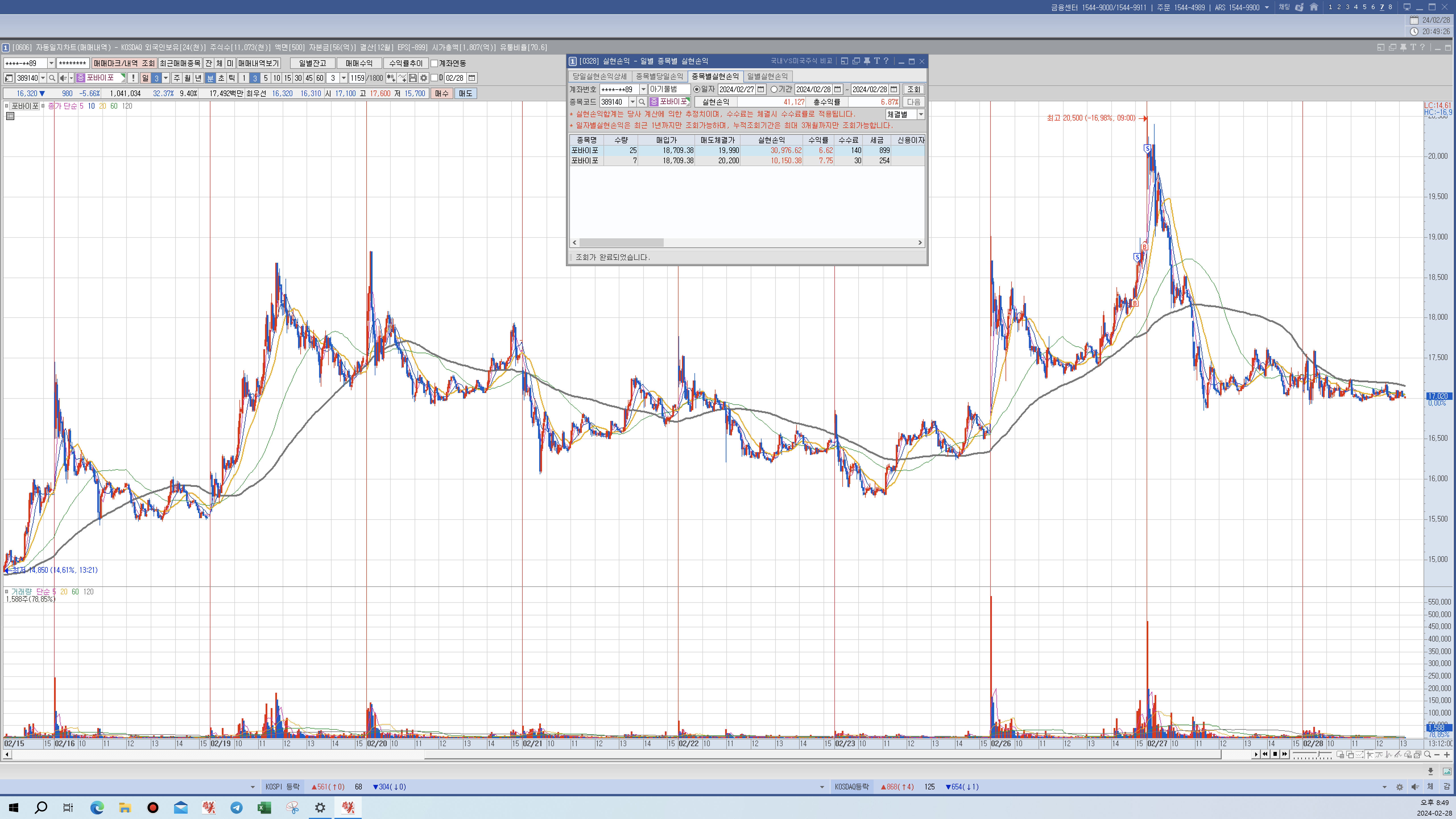Click the chart replay fast-forward button

pos(1285,754)
